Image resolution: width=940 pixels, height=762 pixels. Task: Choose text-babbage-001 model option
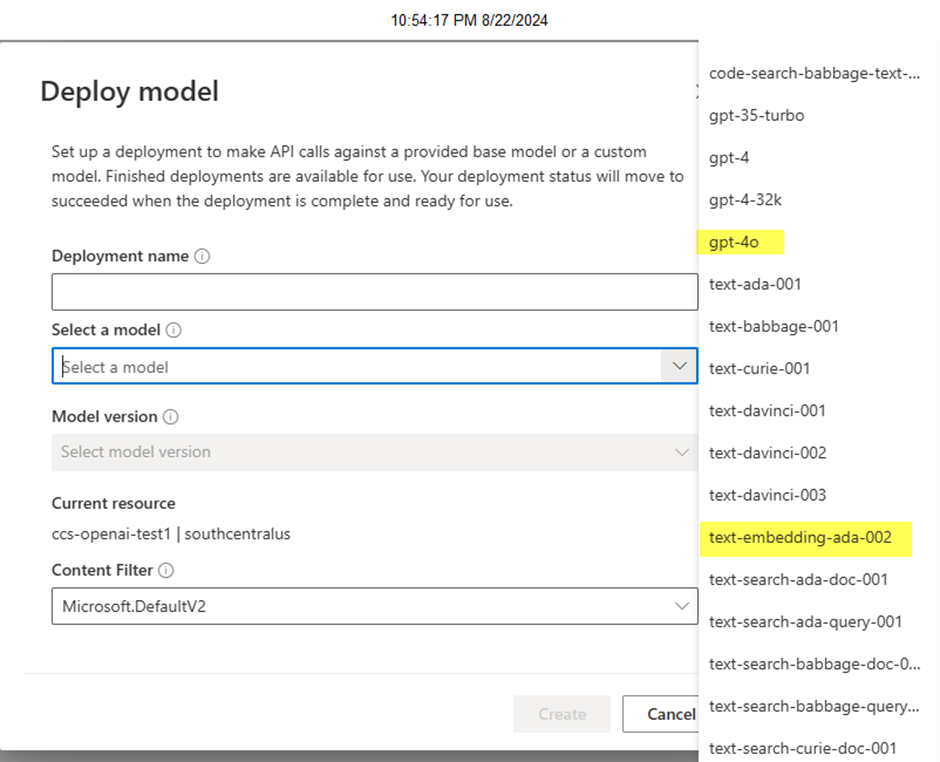tap(773, 327)
